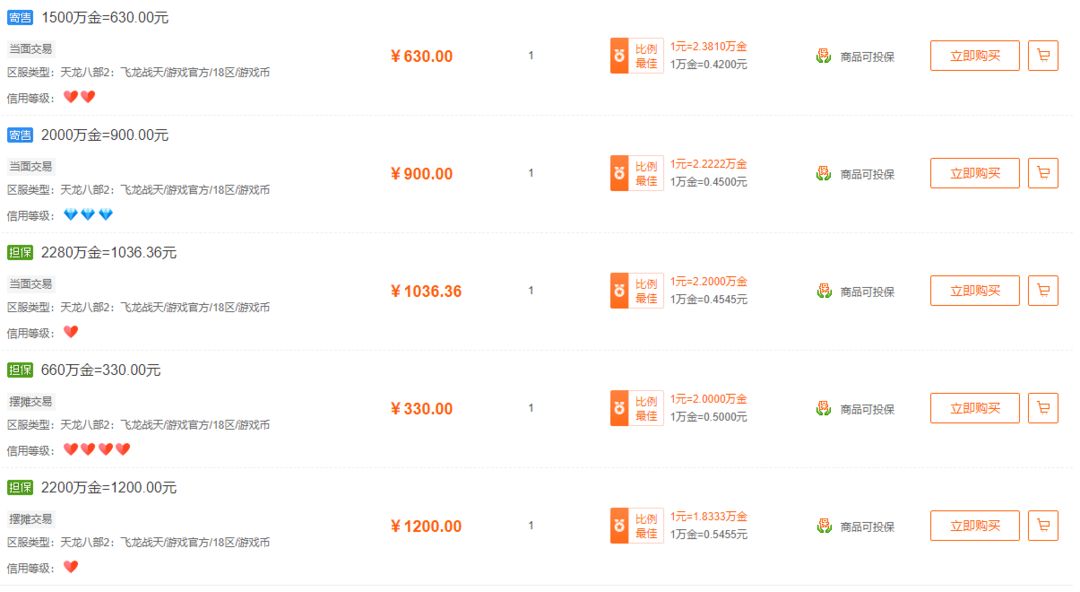Viewport: 1080px width, 592px height.
Task: Add the 1036.36元 listing to cart
Action: [1043, 291]
